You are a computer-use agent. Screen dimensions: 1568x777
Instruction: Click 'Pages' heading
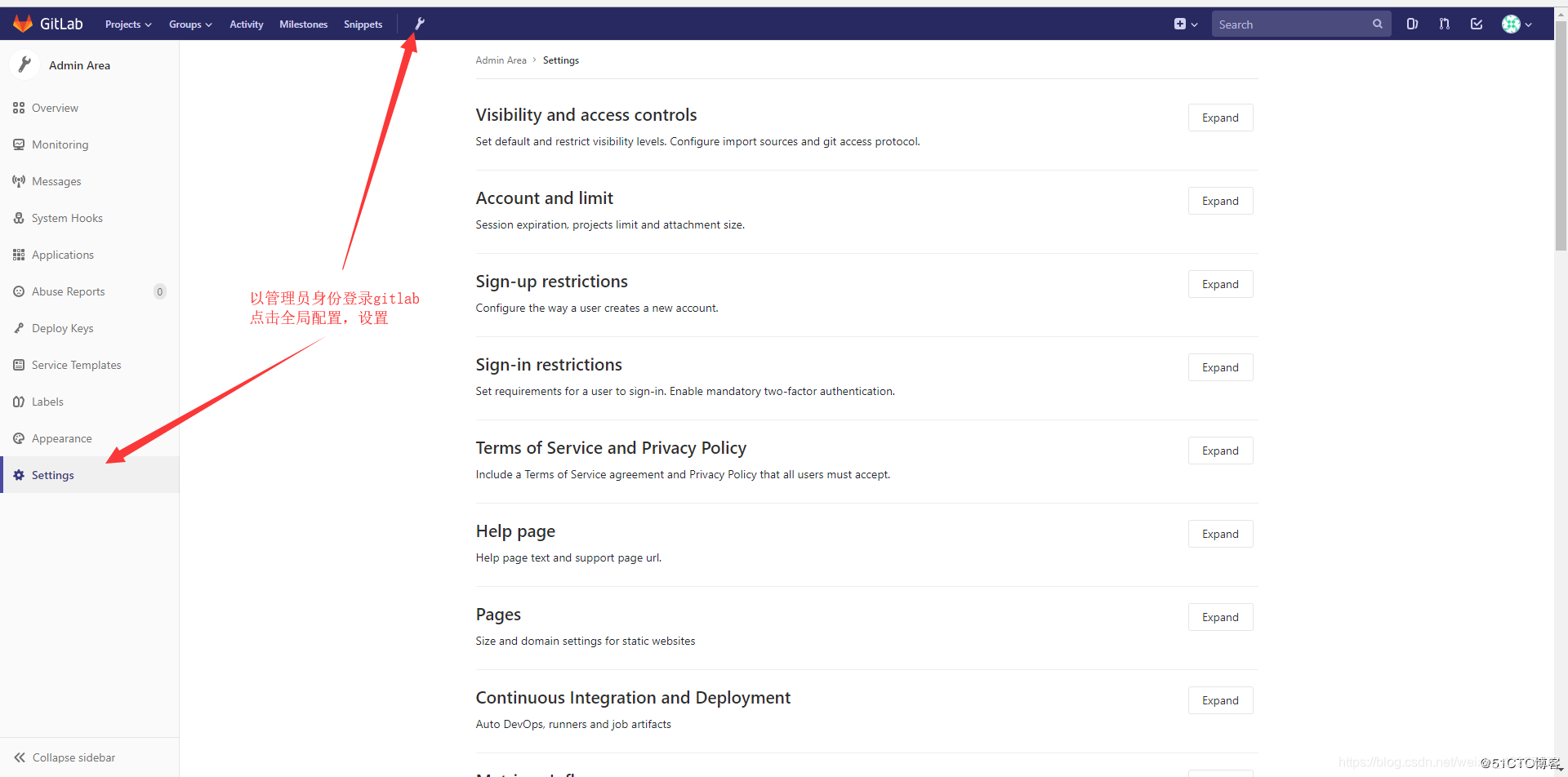(x=498, y=615)
